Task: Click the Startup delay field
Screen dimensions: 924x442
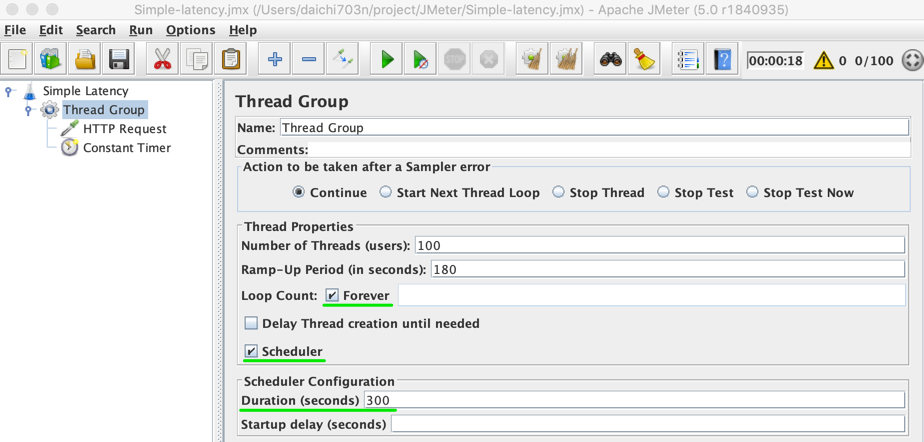Action: (x=648, y=424)
